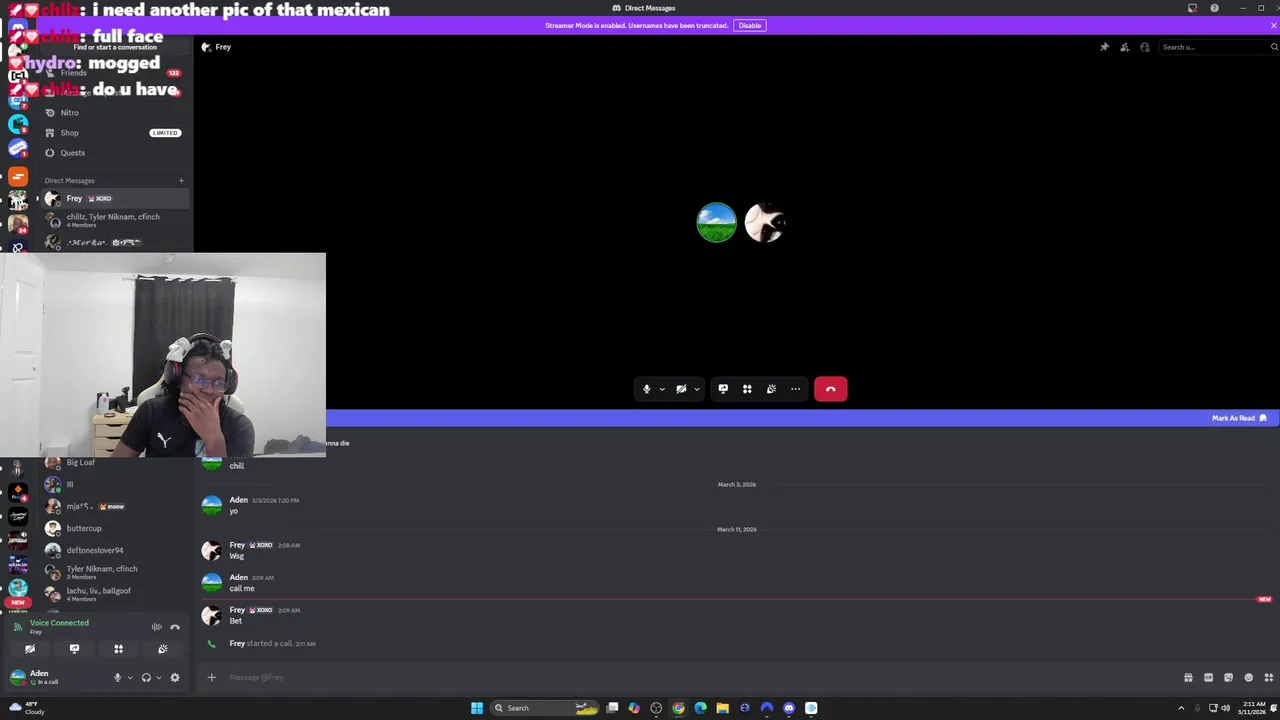Click Aden's avatar in the call view
The image size is (1280, 720).
(716, 223)
